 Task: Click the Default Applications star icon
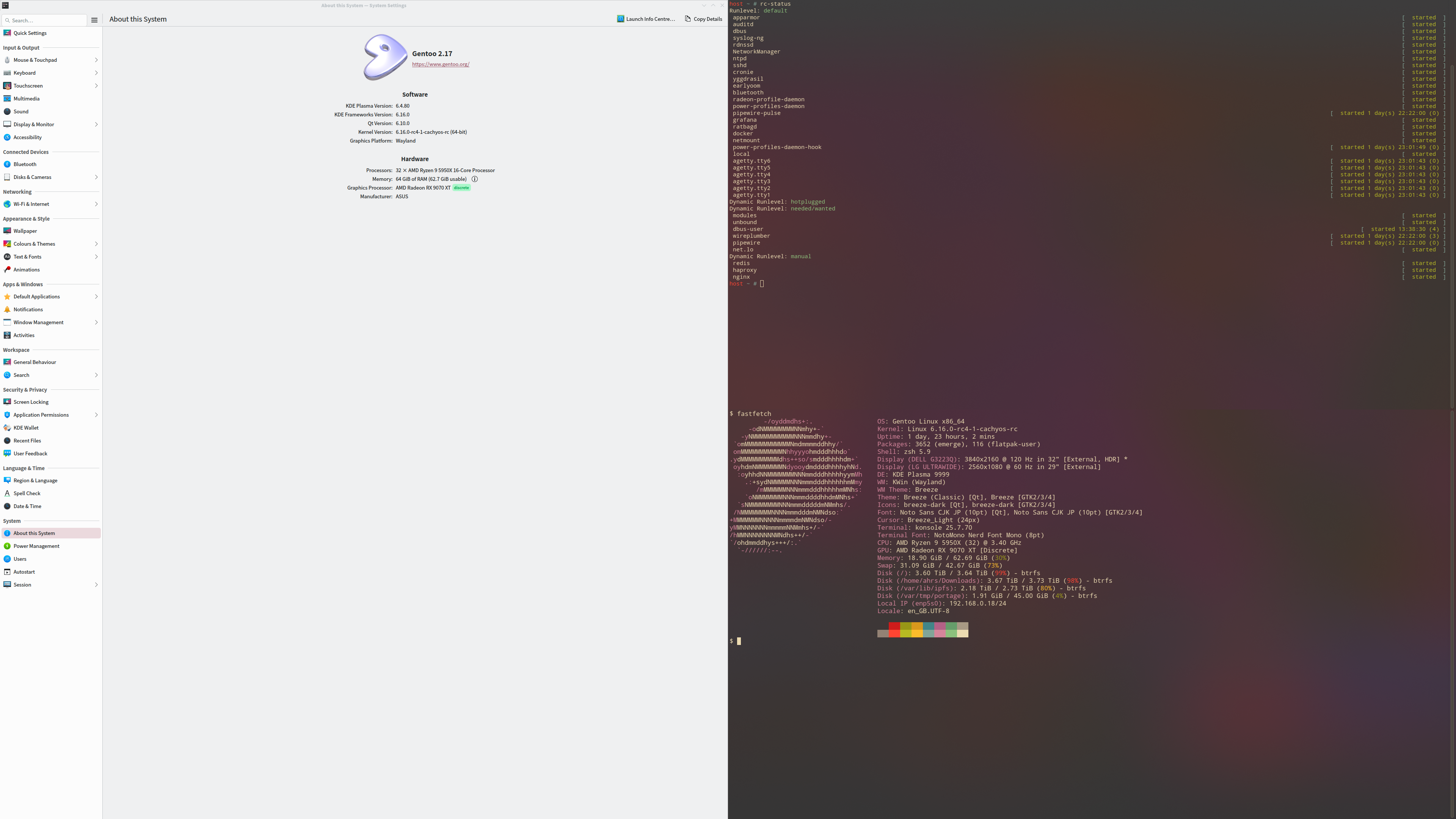(x=7, y=297)
